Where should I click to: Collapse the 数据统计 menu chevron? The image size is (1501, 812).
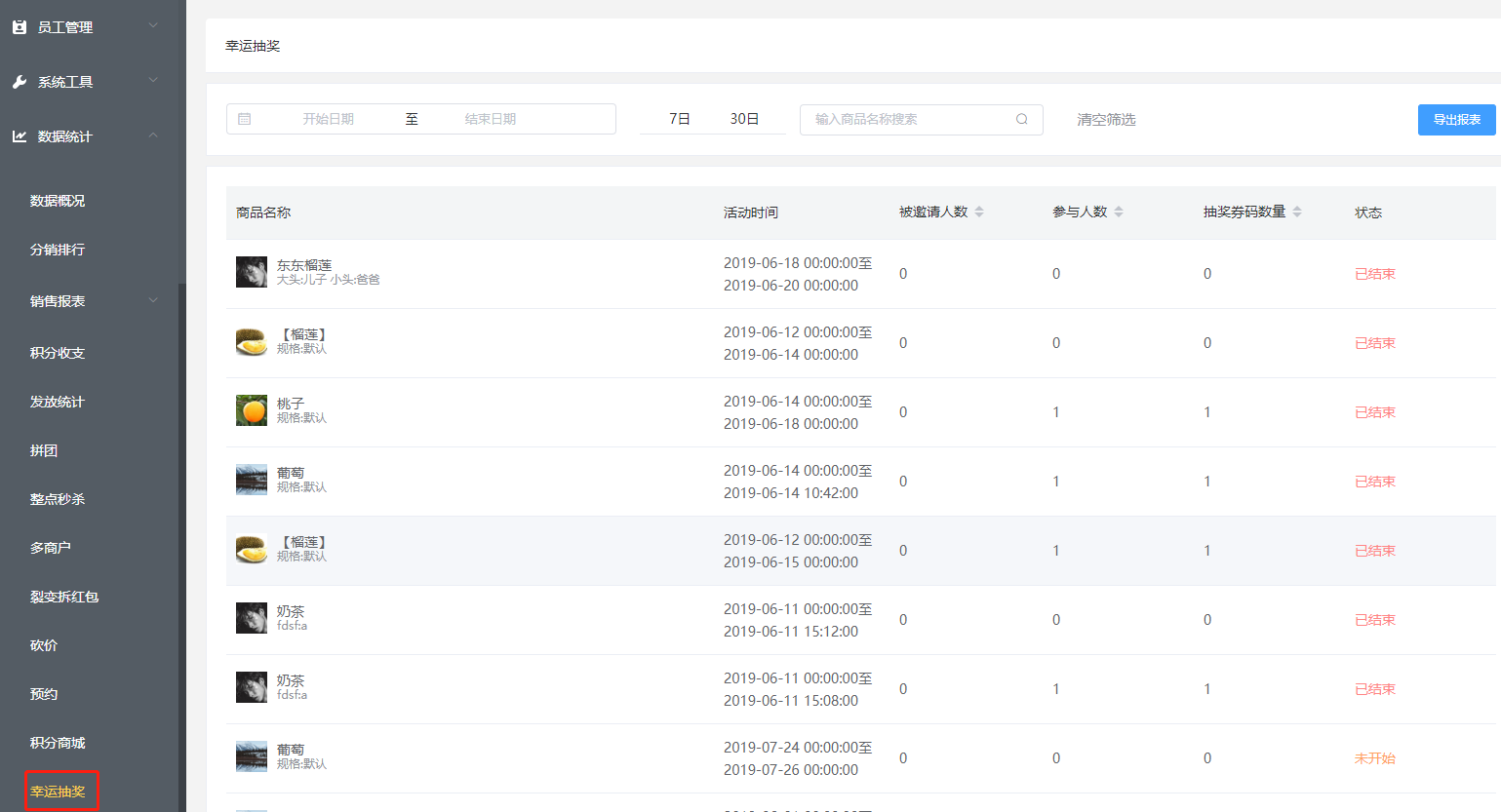point(153,135)
